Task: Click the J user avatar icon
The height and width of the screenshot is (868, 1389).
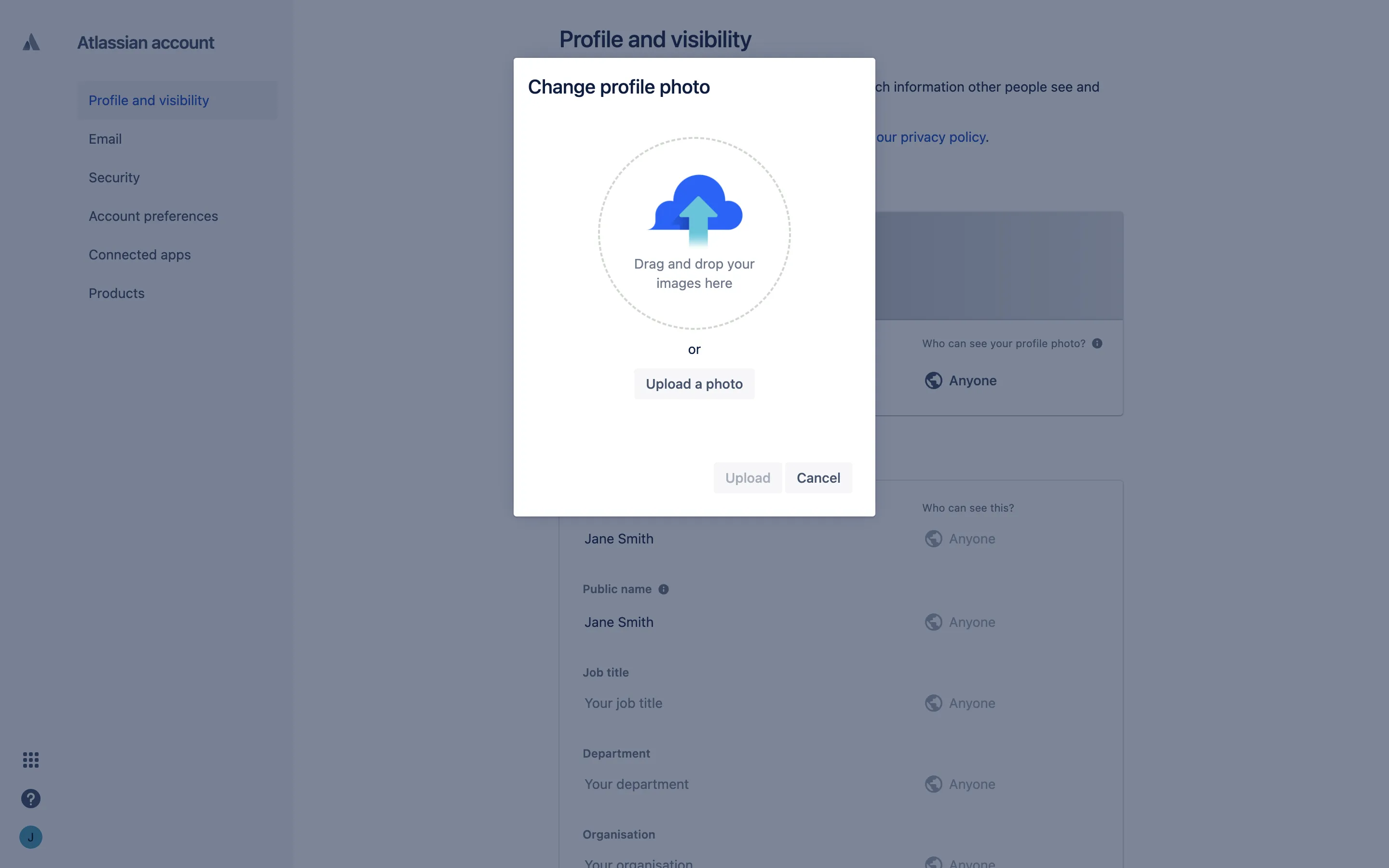Action: [x=31, y=837]
